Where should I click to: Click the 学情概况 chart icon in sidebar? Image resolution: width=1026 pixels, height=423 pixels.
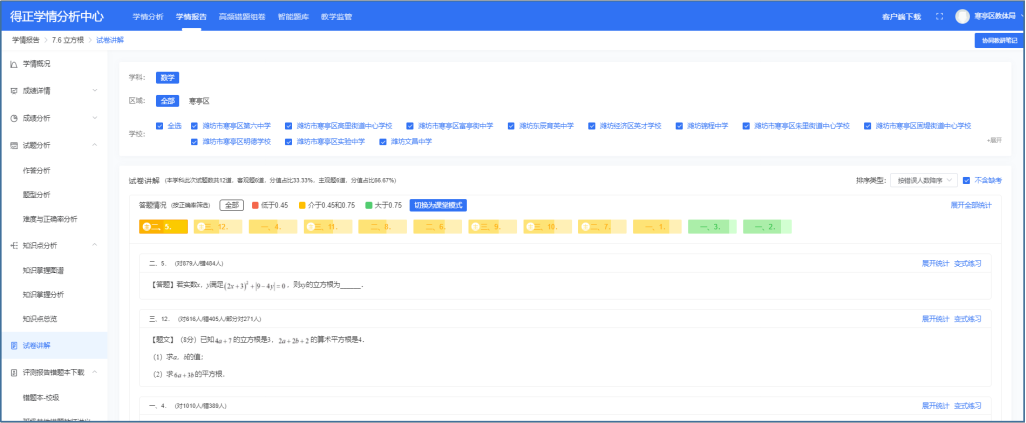pos(14,64)
